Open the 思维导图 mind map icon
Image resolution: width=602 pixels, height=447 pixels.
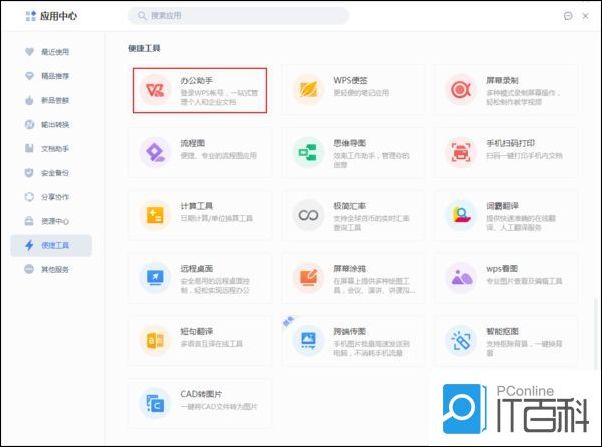pyautogui.click(x=308, y=152)
